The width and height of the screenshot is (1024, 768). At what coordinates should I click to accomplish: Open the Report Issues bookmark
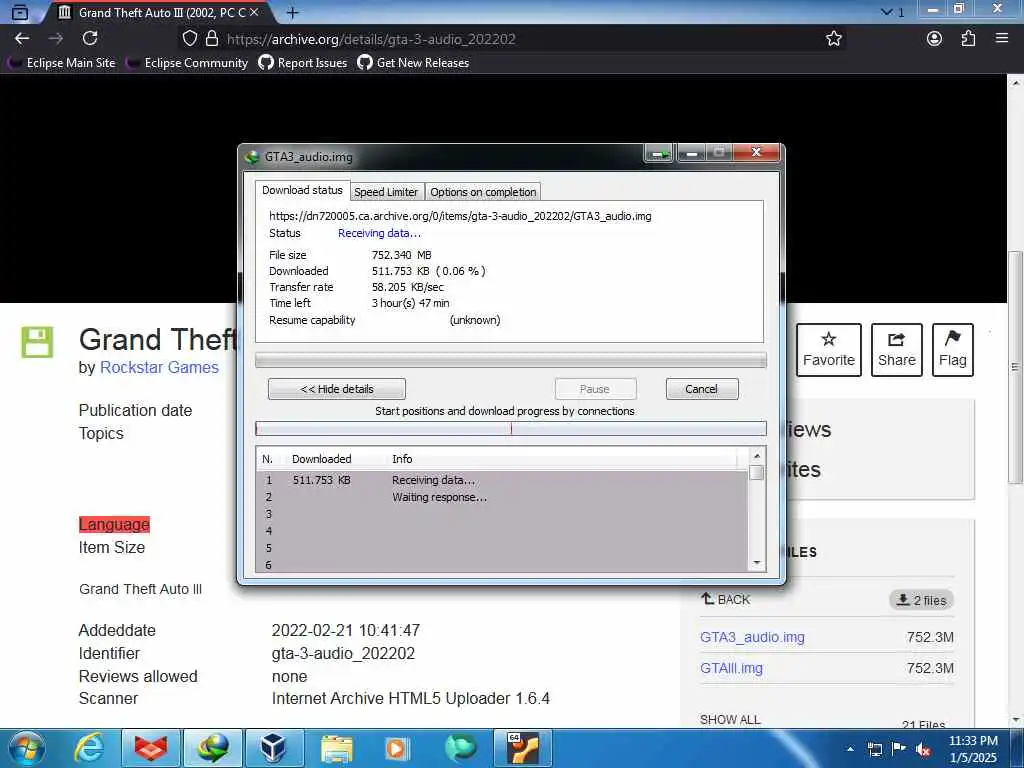302,63
